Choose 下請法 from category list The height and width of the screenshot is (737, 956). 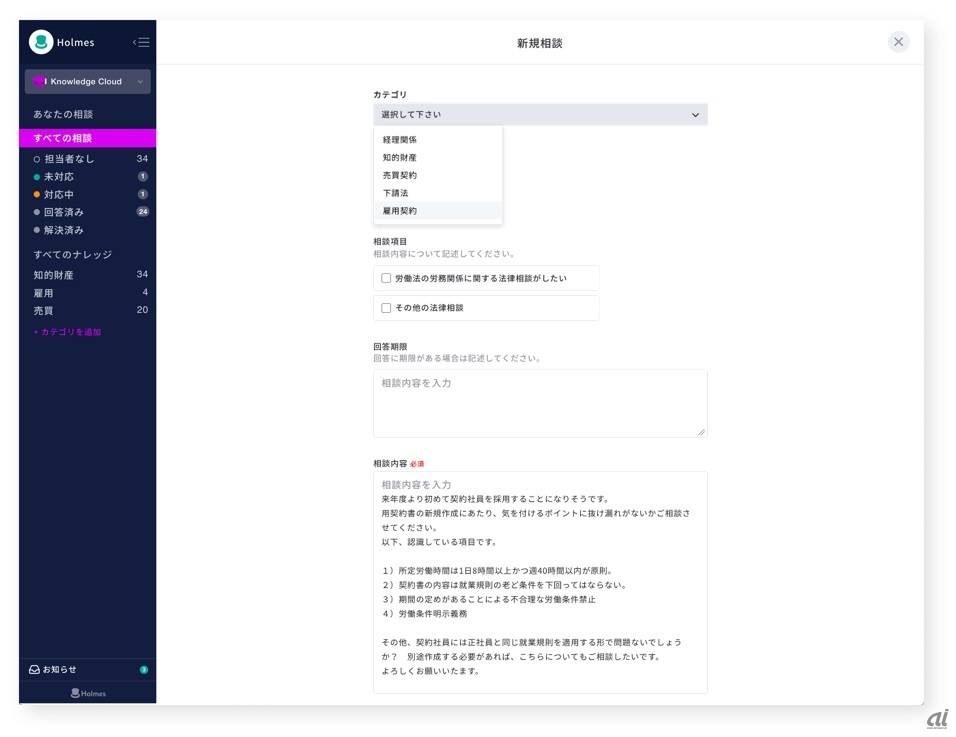coord(438,193)
